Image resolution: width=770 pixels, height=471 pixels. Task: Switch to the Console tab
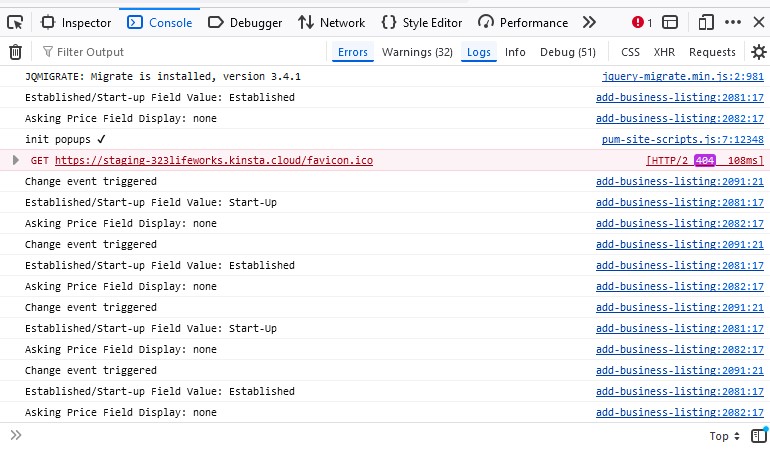pos(160,23)
